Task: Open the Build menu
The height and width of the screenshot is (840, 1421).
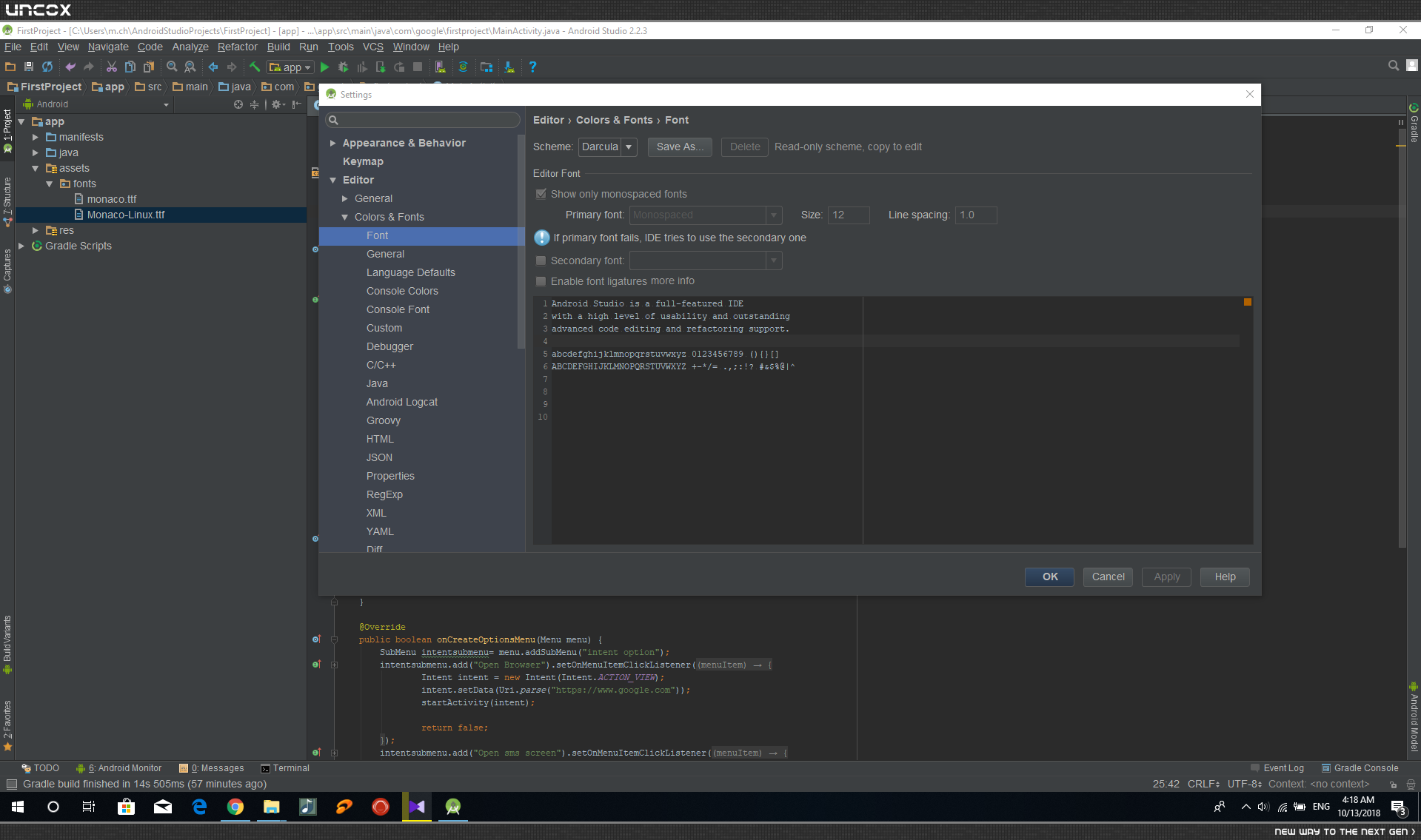Action: 278,47
